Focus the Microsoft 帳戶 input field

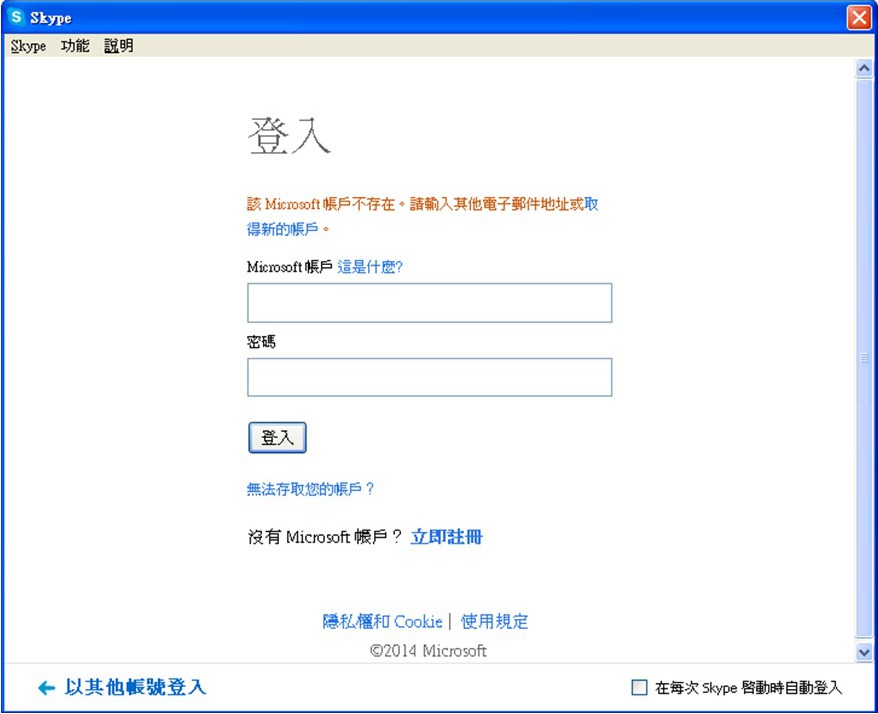[x=429, y=302]
